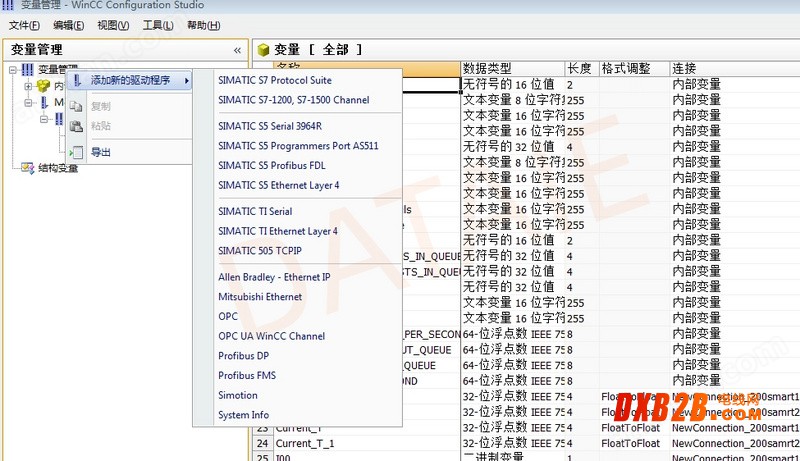800x461 pixels.
Task: Select SIMATIC S7-1200, S7-1500 Channel
Action: point(293,100)
